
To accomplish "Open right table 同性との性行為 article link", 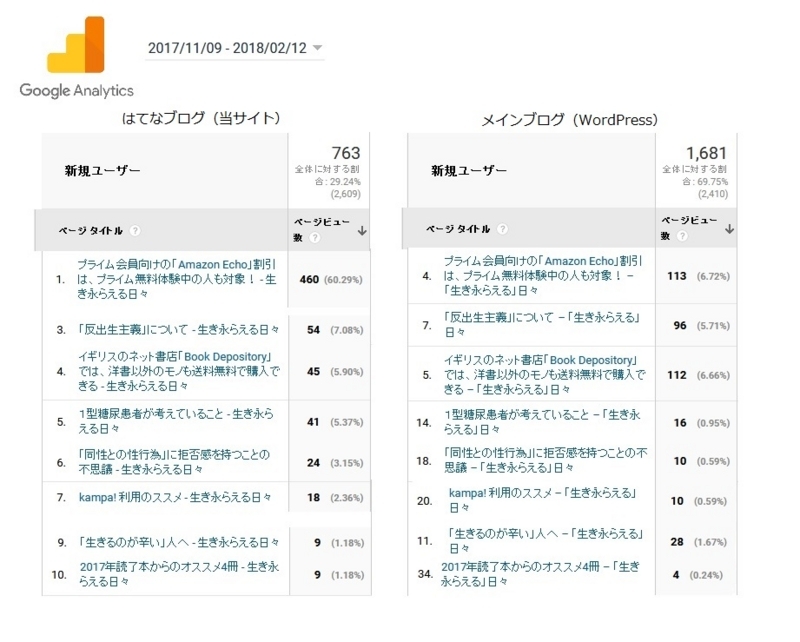I will click(545, 460).
